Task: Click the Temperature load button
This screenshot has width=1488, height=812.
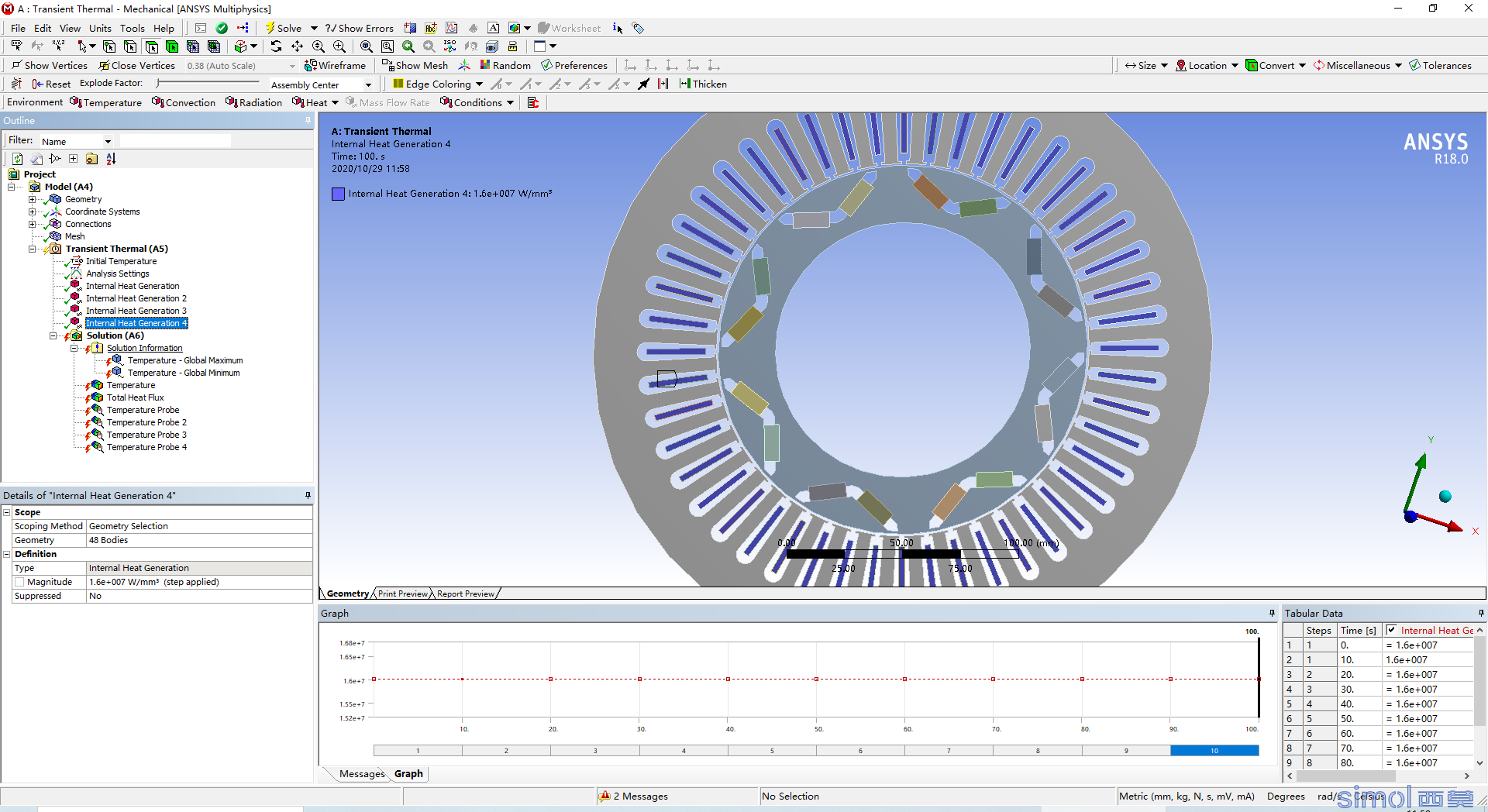Action: [x=105, y=102]
